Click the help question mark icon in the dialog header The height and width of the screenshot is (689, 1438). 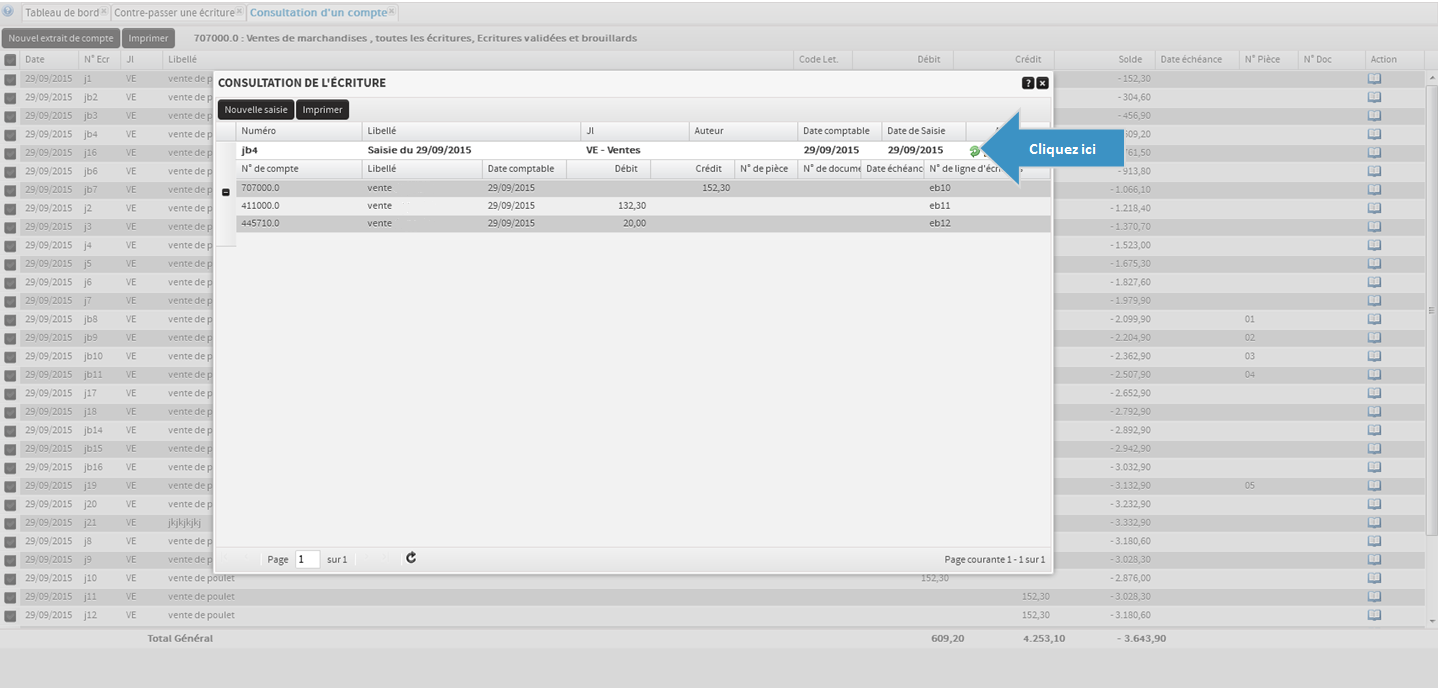pos(1027,83)
